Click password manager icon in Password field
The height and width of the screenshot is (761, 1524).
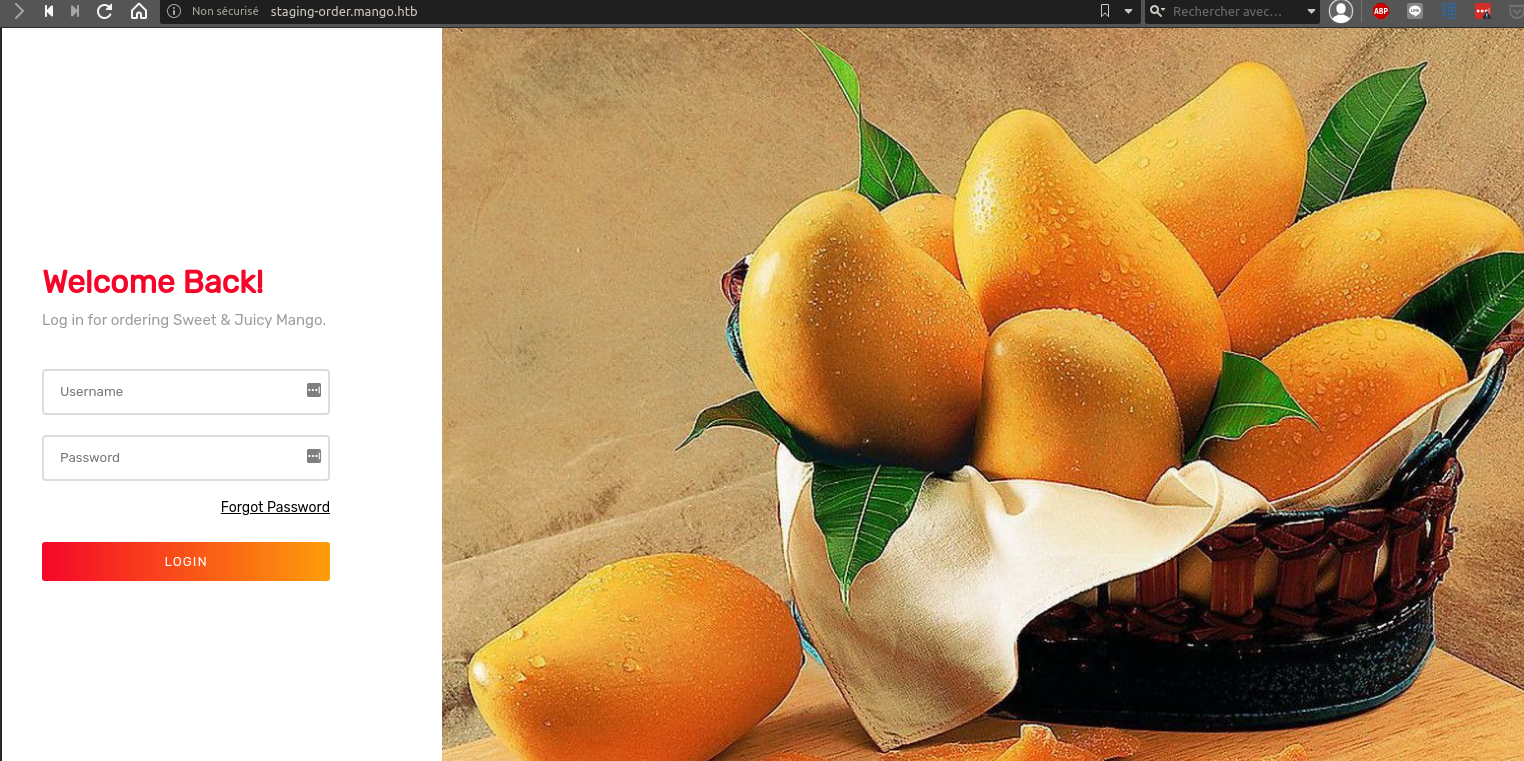pos(314,456)
